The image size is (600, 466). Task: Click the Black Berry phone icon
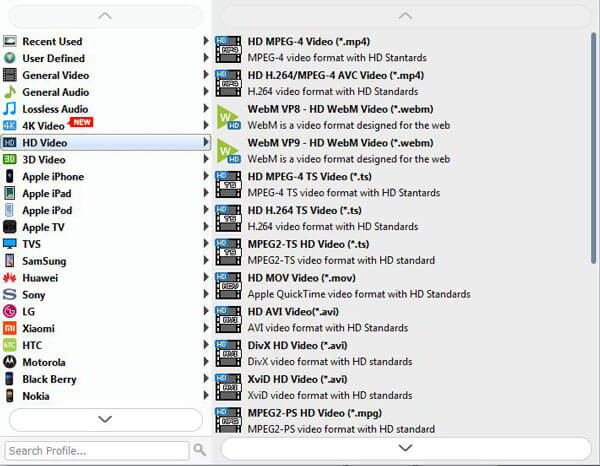pos(10,379)
